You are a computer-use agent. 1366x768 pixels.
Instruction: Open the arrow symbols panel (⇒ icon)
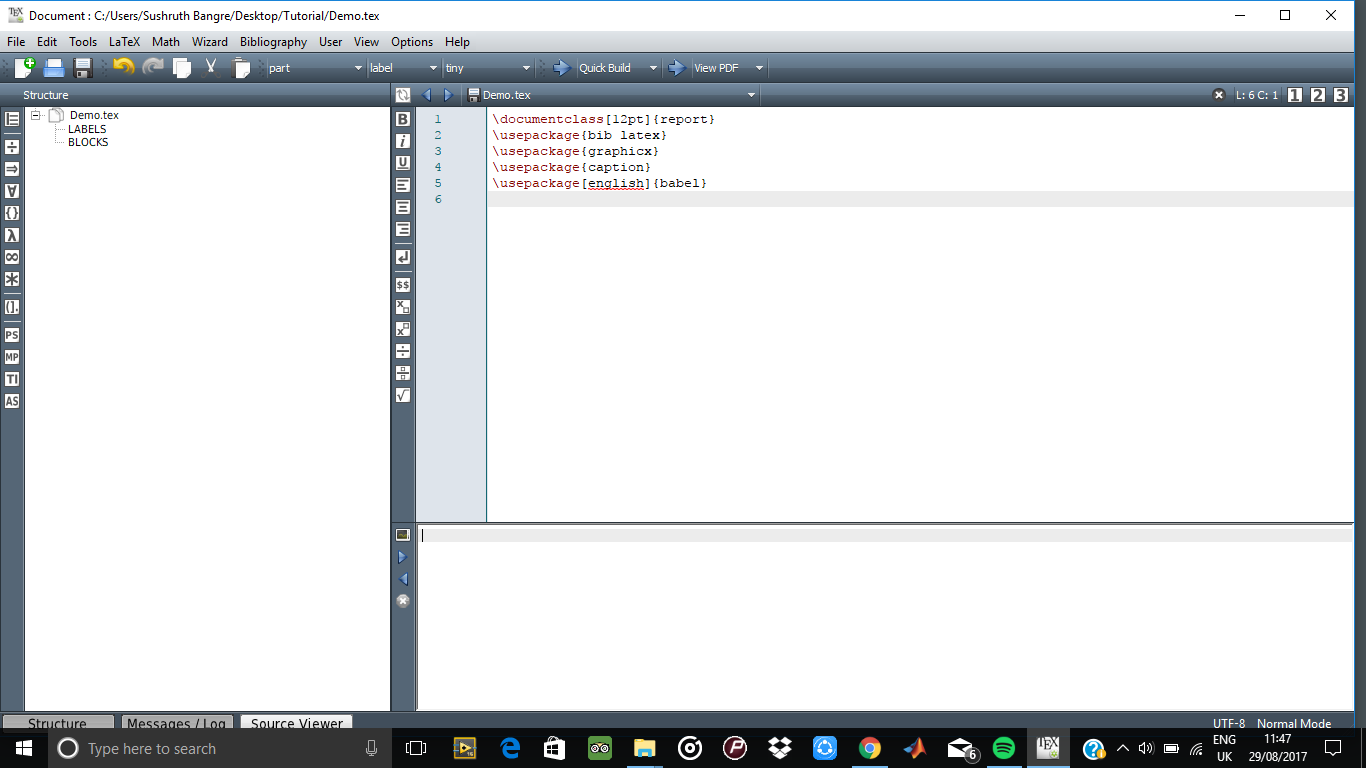point(12,169)
